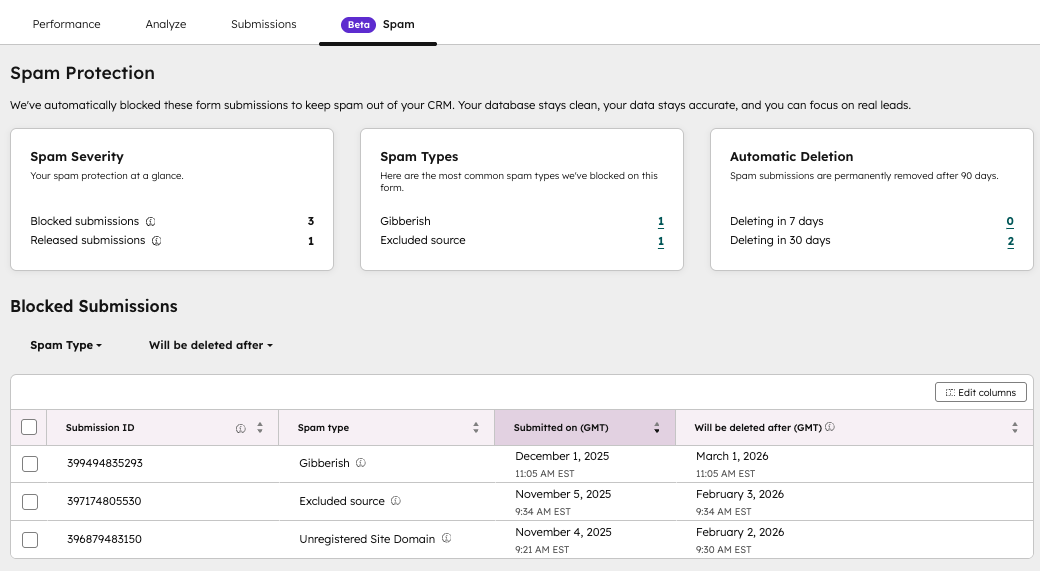The width and height of the screenshot is (1040, 571).
Task: Sort by Spam type column arrows
Action: pos(476,428)
